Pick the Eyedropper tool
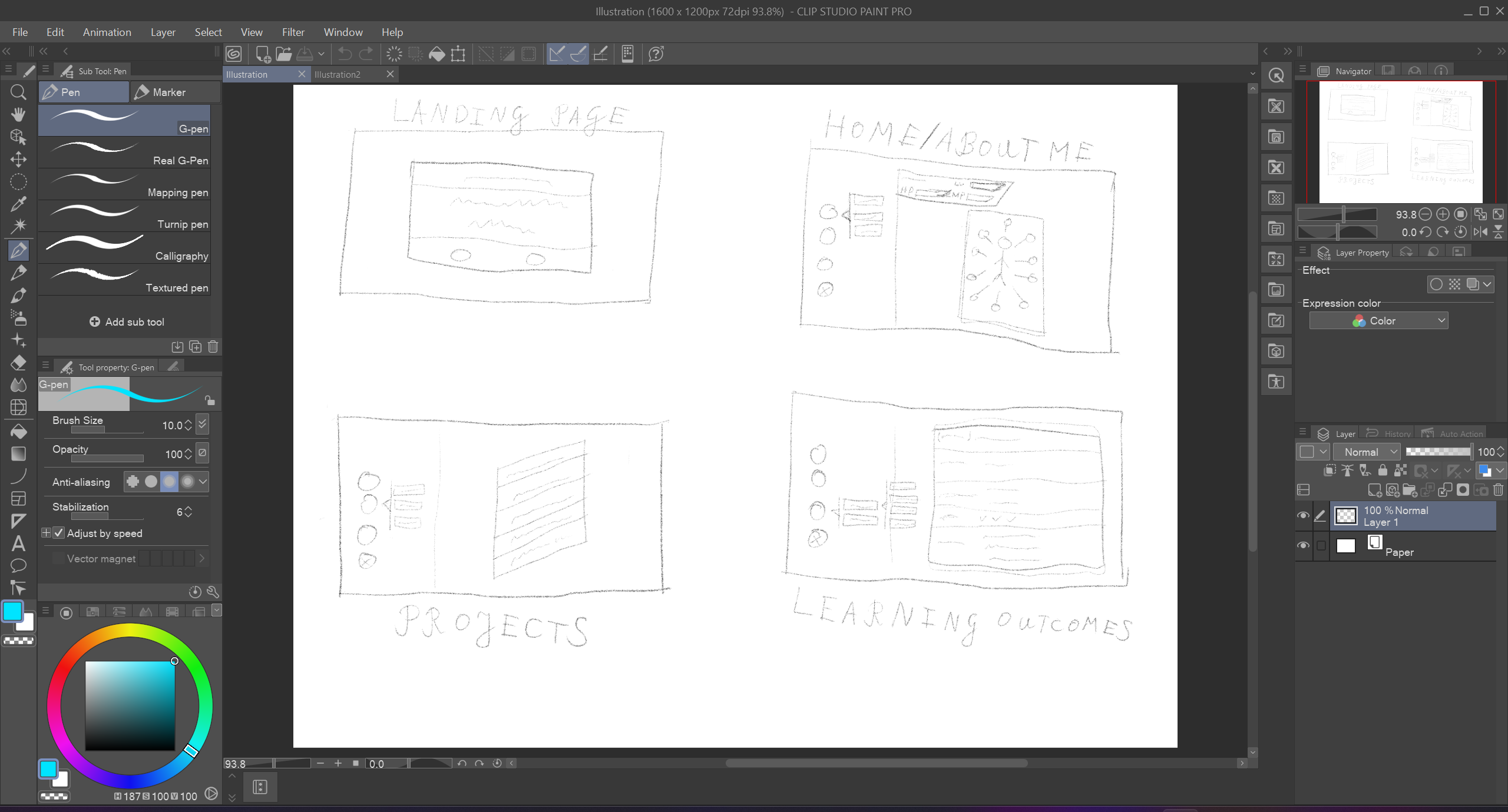Image resolution: width=1508 pixels, height=812 pixels. [18, 204]
